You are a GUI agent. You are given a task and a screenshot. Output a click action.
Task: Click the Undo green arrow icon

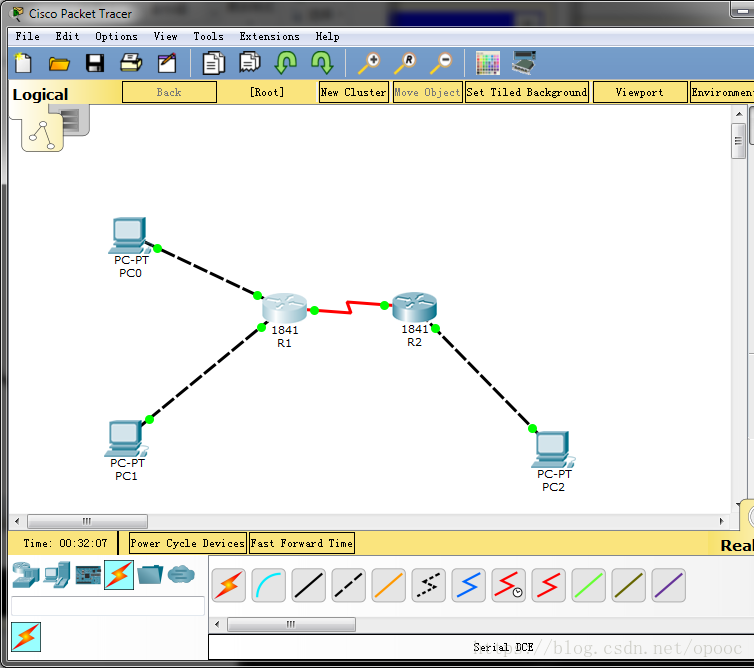point(286,63)
